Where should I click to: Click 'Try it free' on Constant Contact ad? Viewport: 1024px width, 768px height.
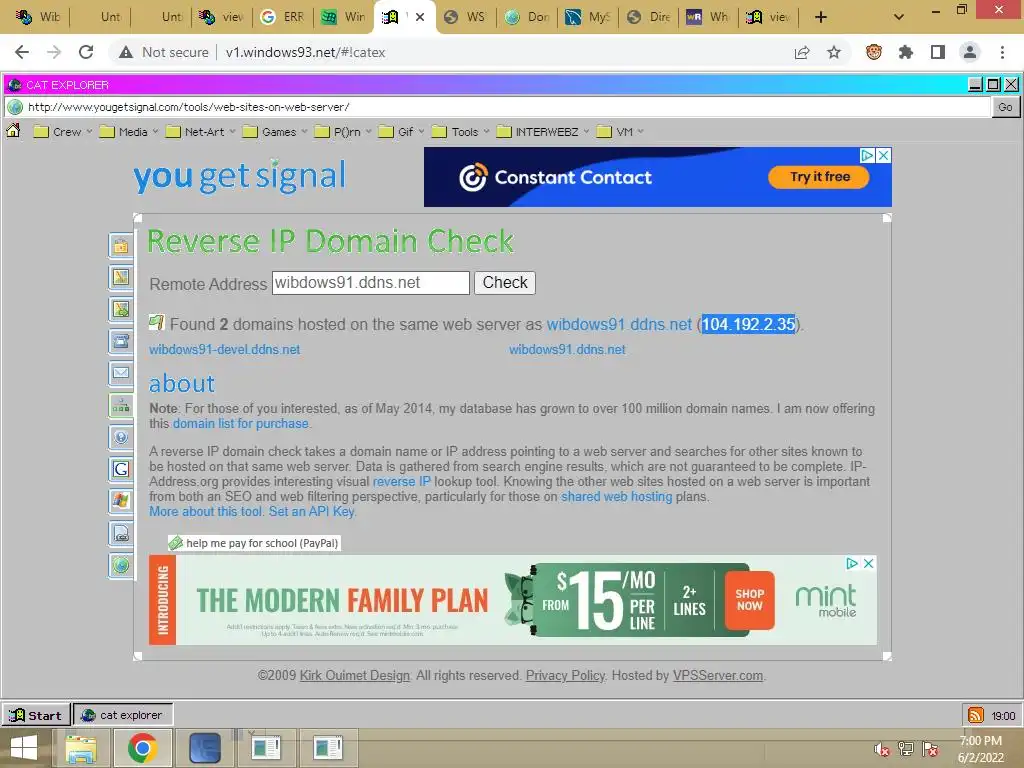pyautogui.click(x=819, y=177)
